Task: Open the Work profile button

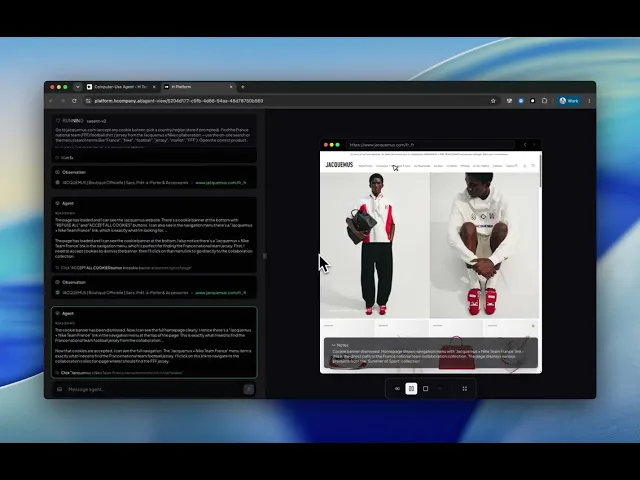Action: click(x=569, y=101)
